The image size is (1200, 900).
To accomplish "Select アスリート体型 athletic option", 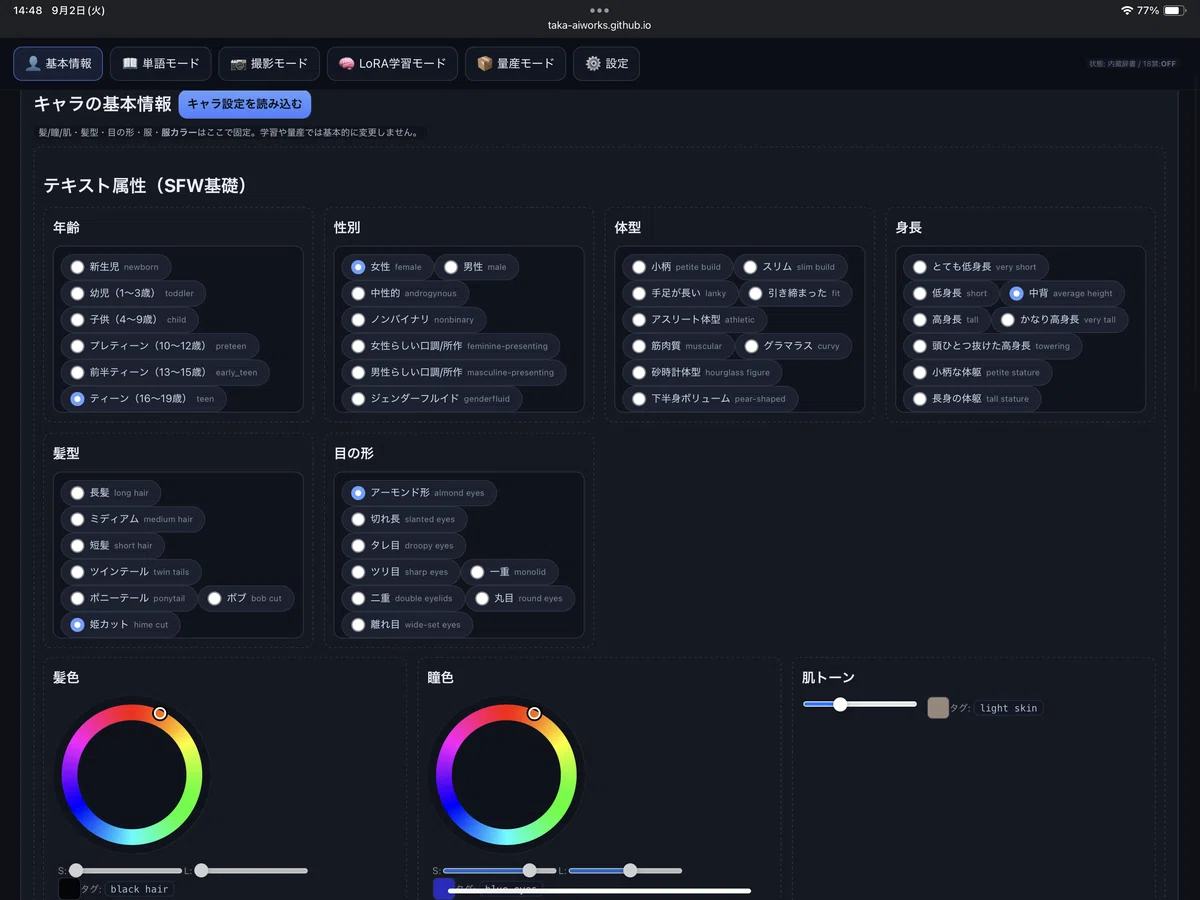I will (x=695, y=320).
